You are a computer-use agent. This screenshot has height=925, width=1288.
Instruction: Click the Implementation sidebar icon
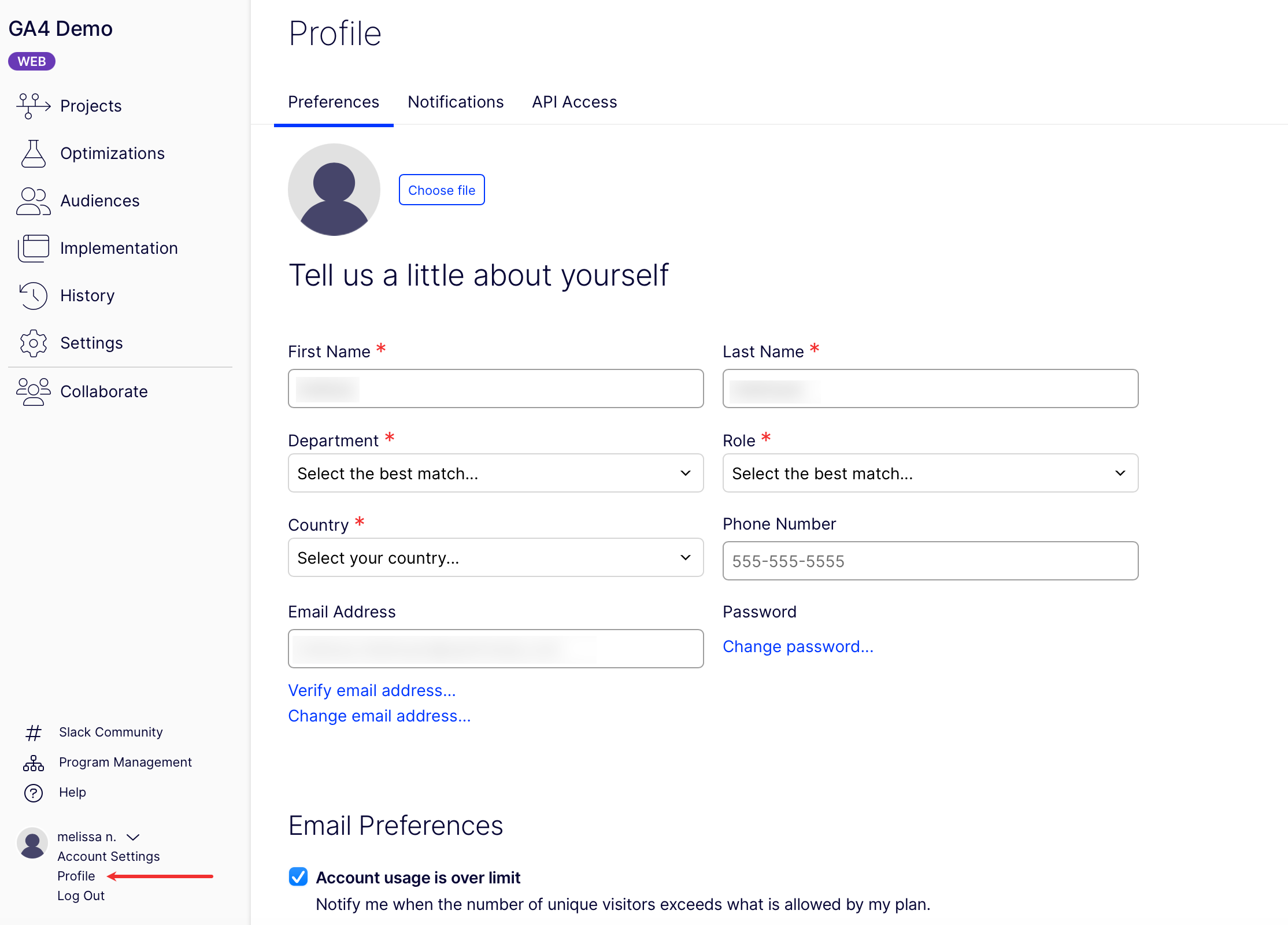33,247
